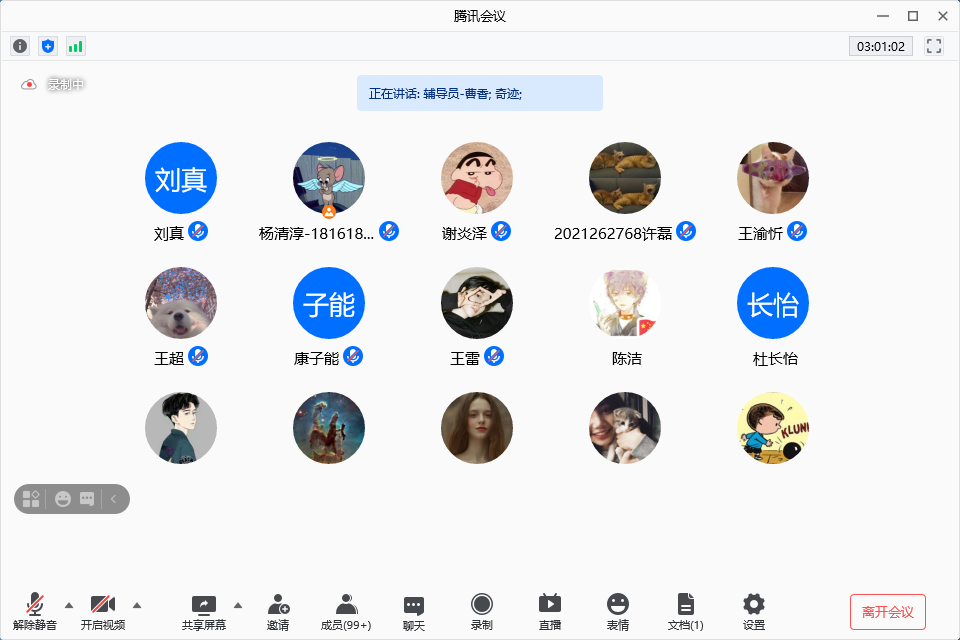Open the 表情 reactions panel
The width and height of the screenshot is (960, 640).
tap(618, 611)
